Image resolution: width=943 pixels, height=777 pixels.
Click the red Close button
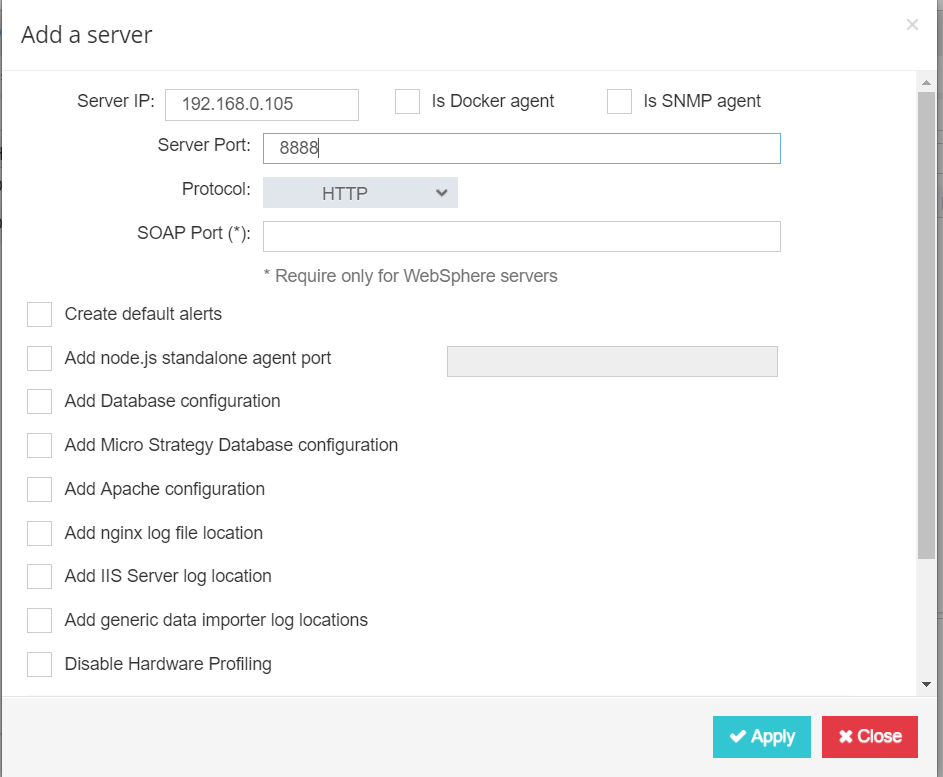click(869, 737)
